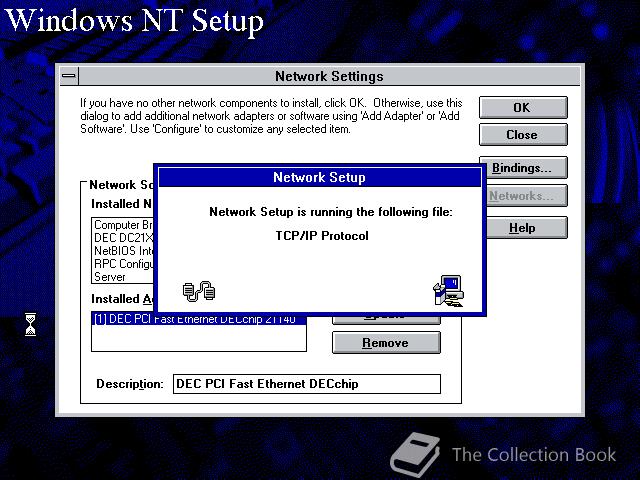Click the Networks... button
The width and height of the screenshot is (640, 480).
(526, 196)
